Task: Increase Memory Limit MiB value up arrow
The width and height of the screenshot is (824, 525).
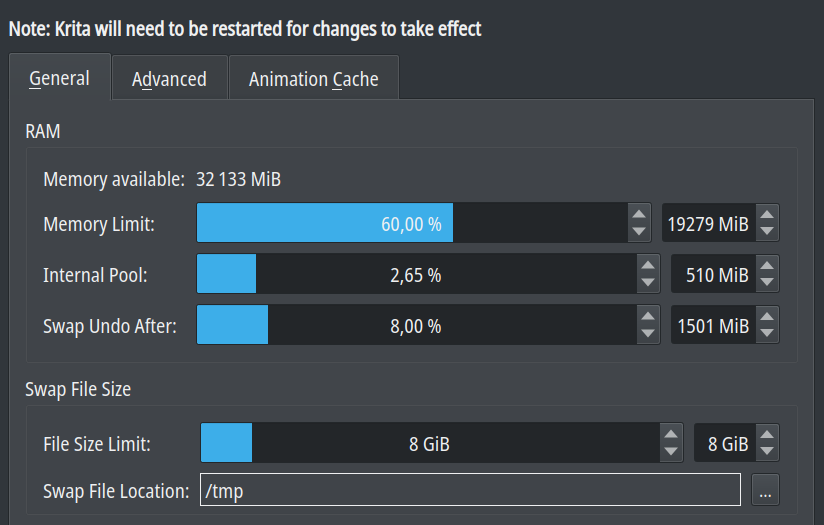Action: click(x=767, y=214)
